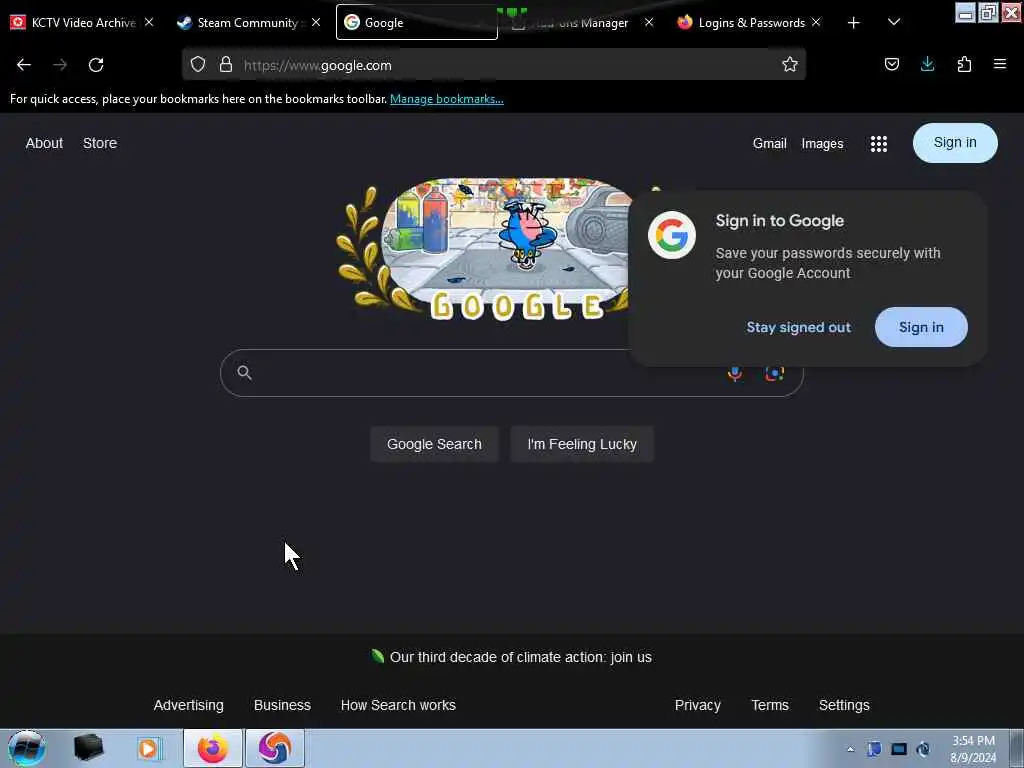This screenshot has height=768, width=1024.
Task: Open the Downloads arrow icon
Action: (x=927, y=65)
